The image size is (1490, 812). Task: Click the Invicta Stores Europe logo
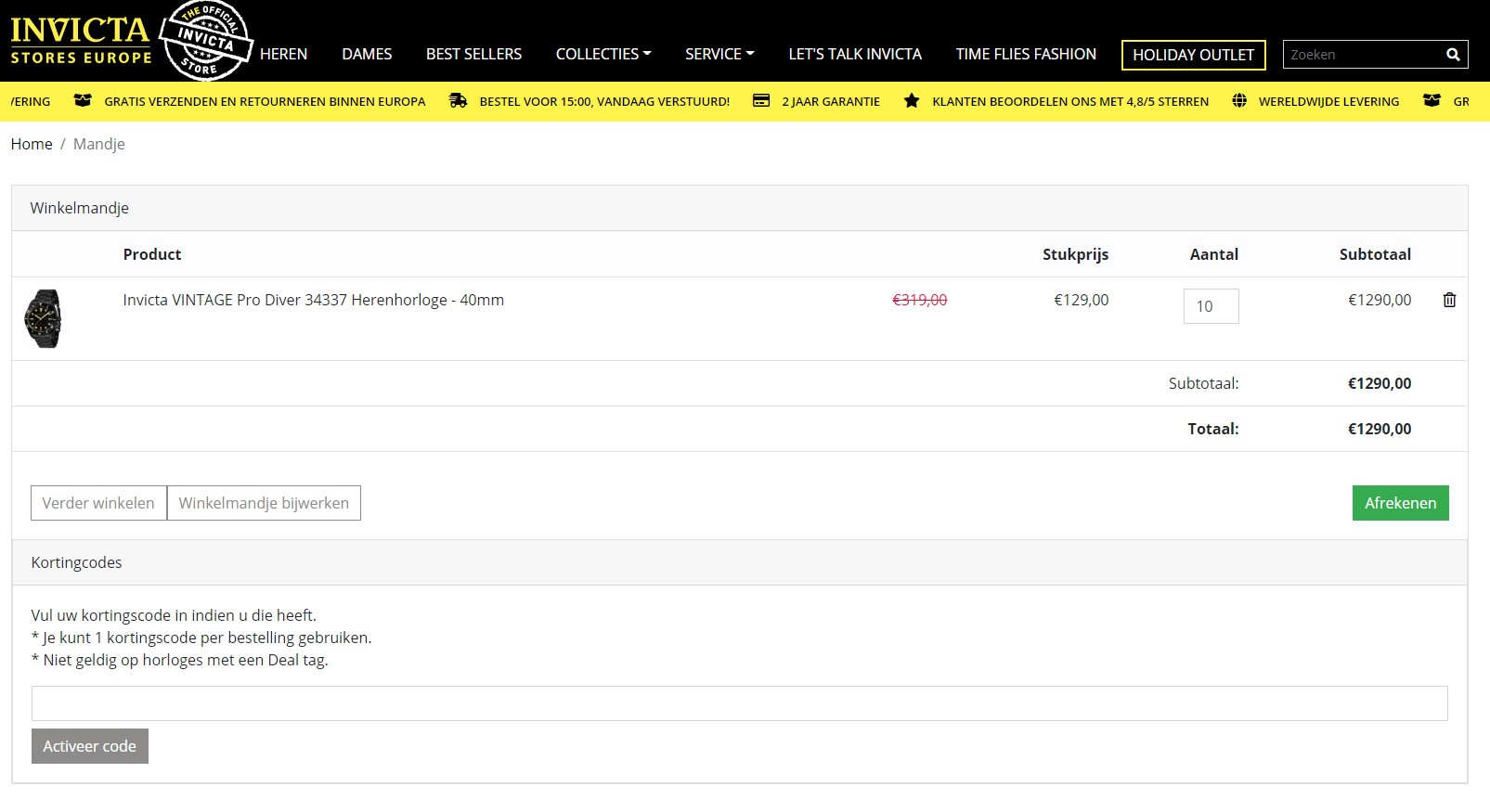81,41
